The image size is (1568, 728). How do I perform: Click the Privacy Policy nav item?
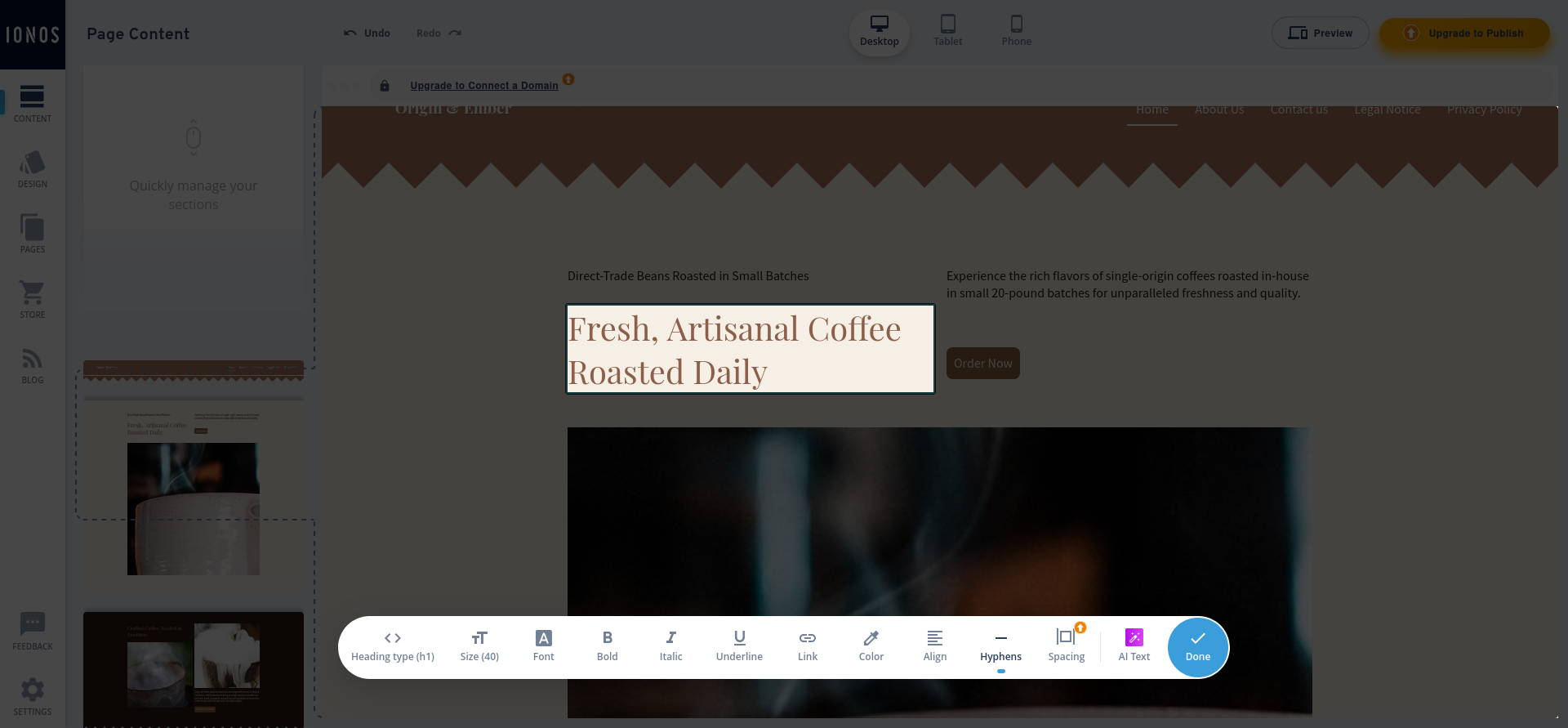(x=1485, y=109)
